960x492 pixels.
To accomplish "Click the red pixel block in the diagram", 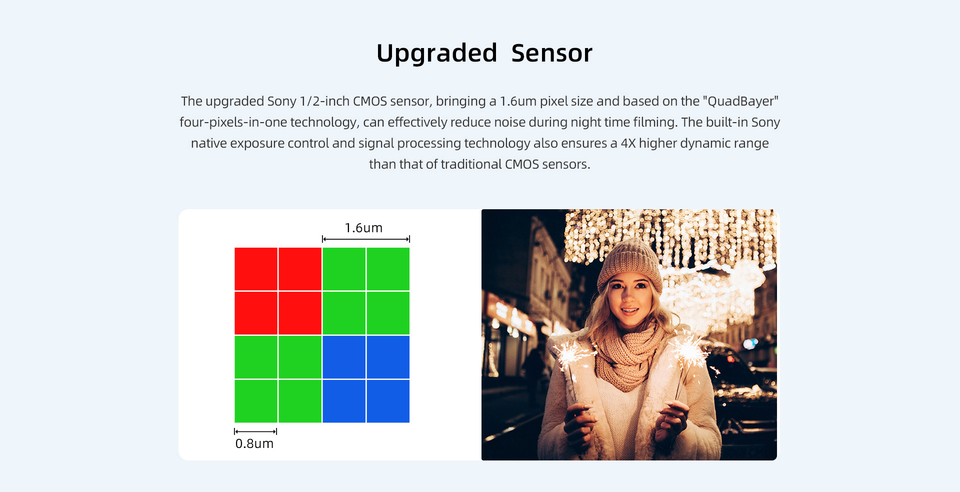I will 278,291.
